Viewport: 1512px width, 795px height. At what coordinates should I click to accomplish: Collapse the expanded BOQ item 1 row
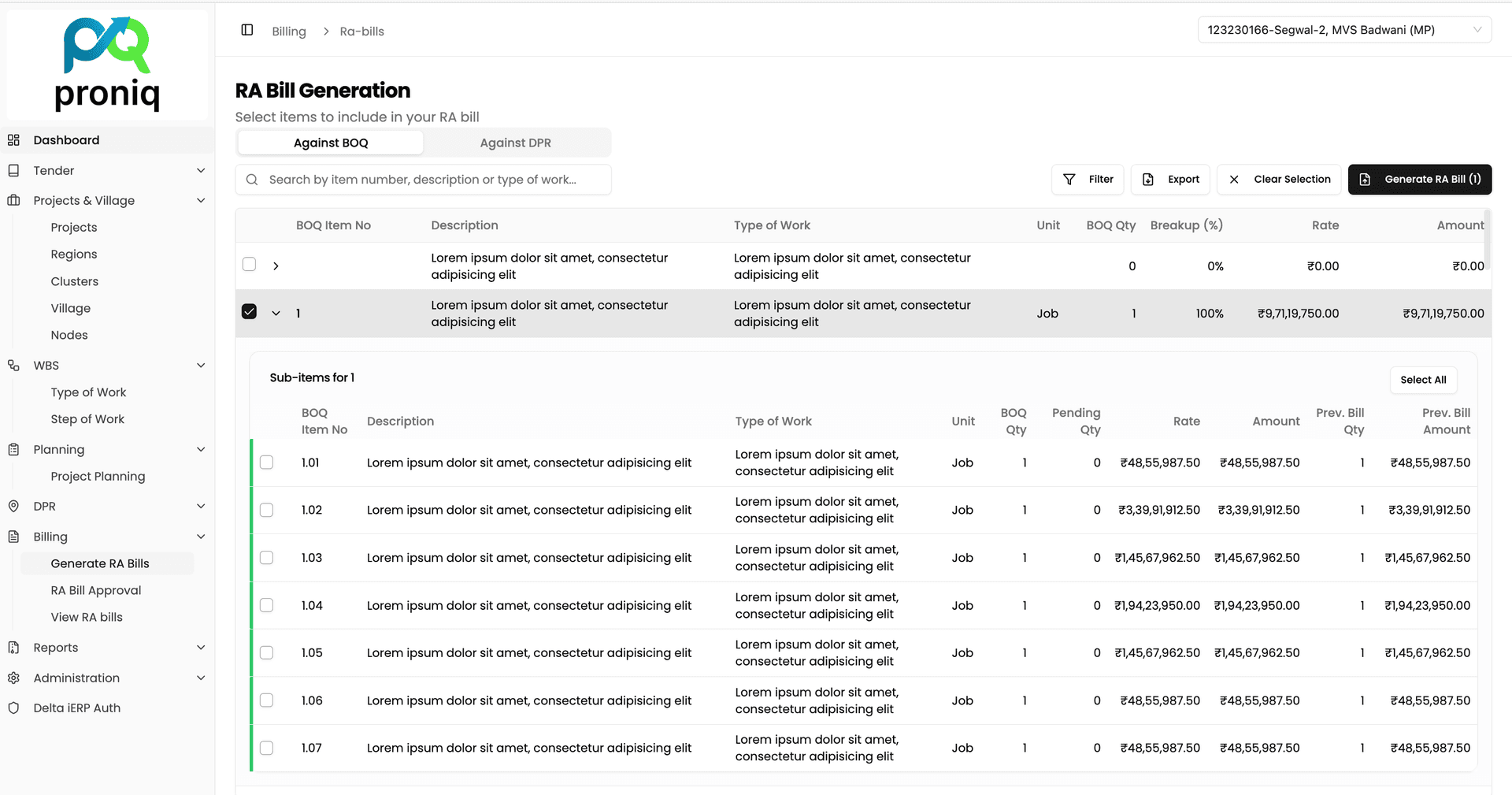(x=276, y=314)
